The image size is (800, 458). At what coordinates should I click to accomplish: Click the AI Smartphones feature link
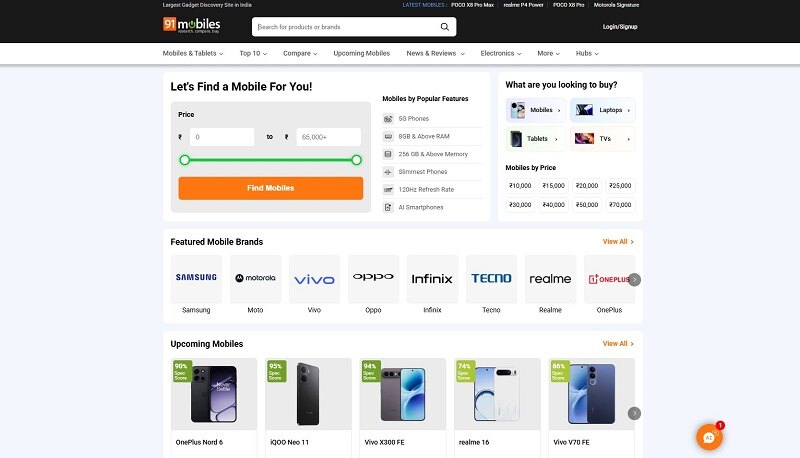pos(420,207)
